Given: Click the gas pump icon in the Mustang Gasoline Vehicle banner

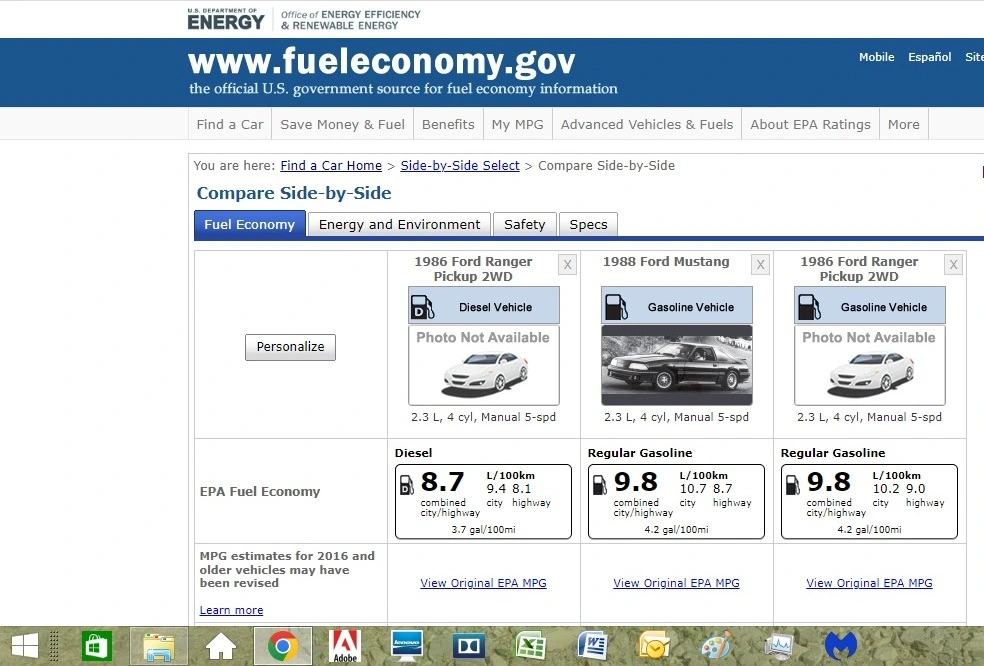Looking at the screenshot, I should pos(616,307).
